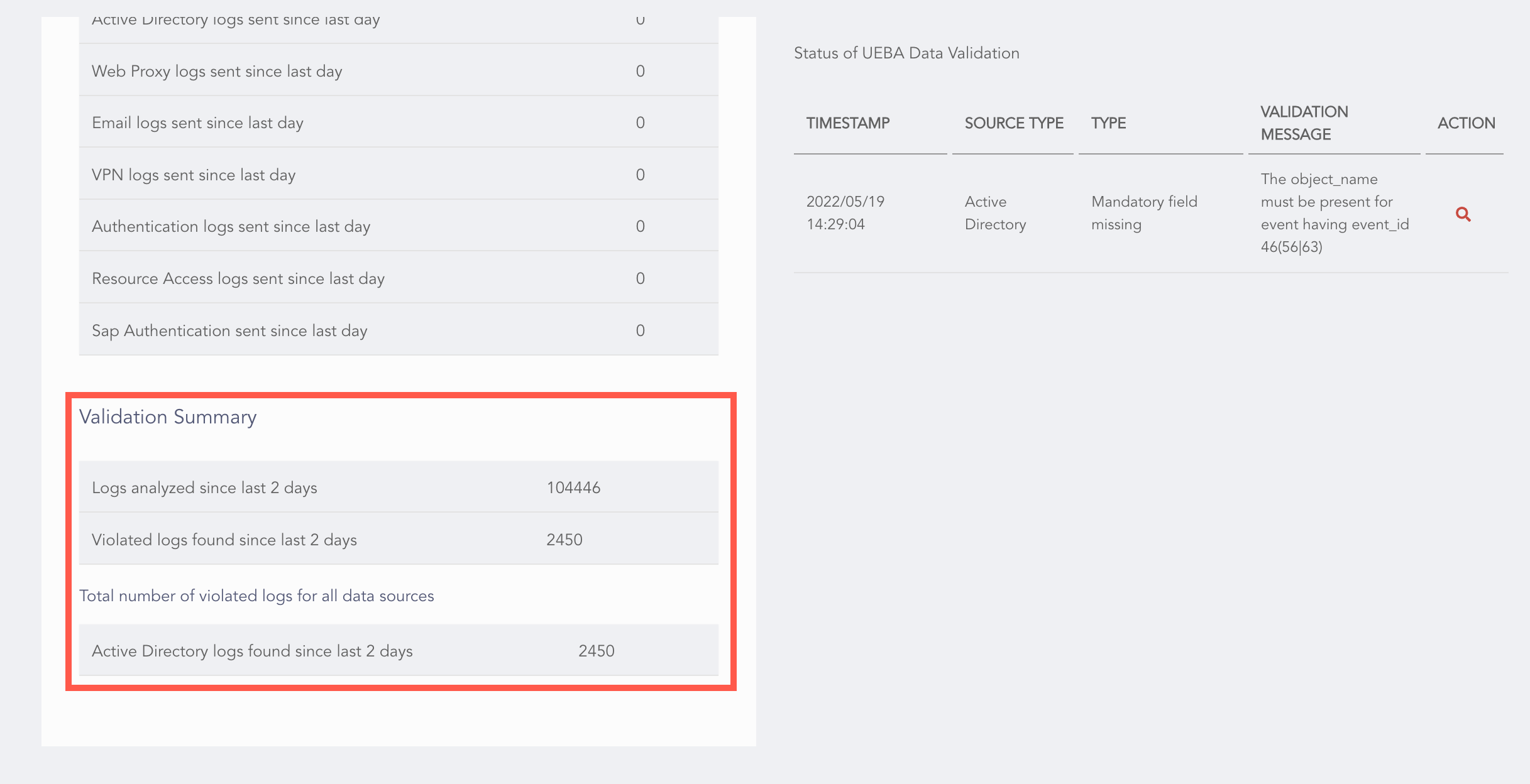This screenshot has height=784, width=1530.
Task: Click the 2022/05/19 14:29:04 timestamp cell
Action: point(845,213)
